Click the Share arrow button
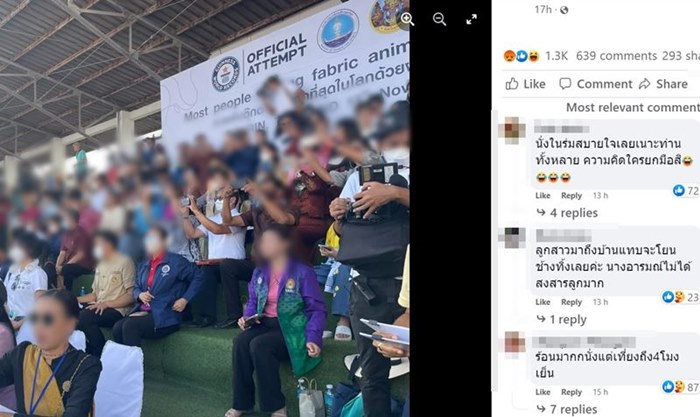Screen dimensions: 700x417 (x=663, y=83)
